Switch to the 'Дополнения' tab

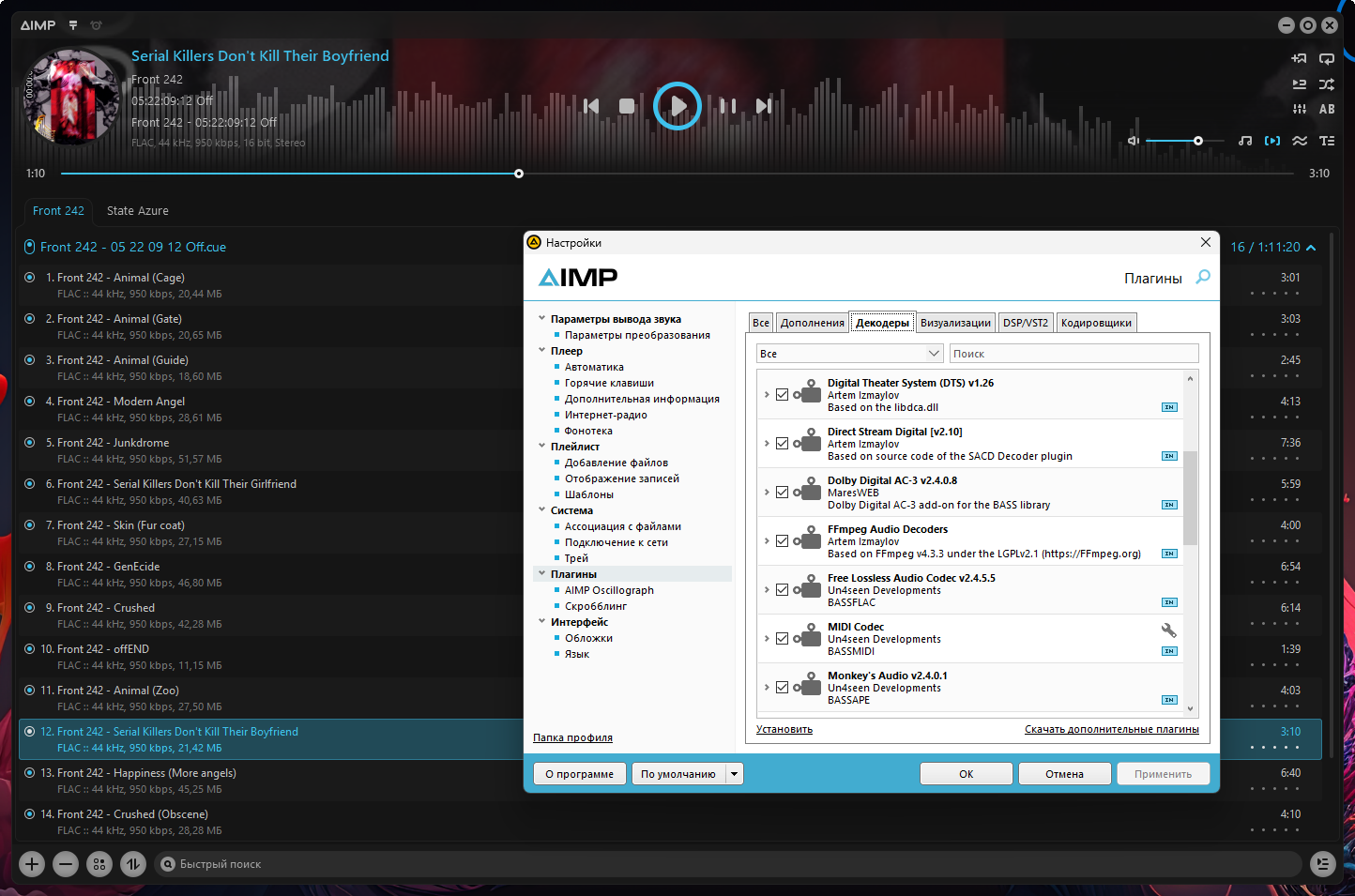tap(813, 323)
